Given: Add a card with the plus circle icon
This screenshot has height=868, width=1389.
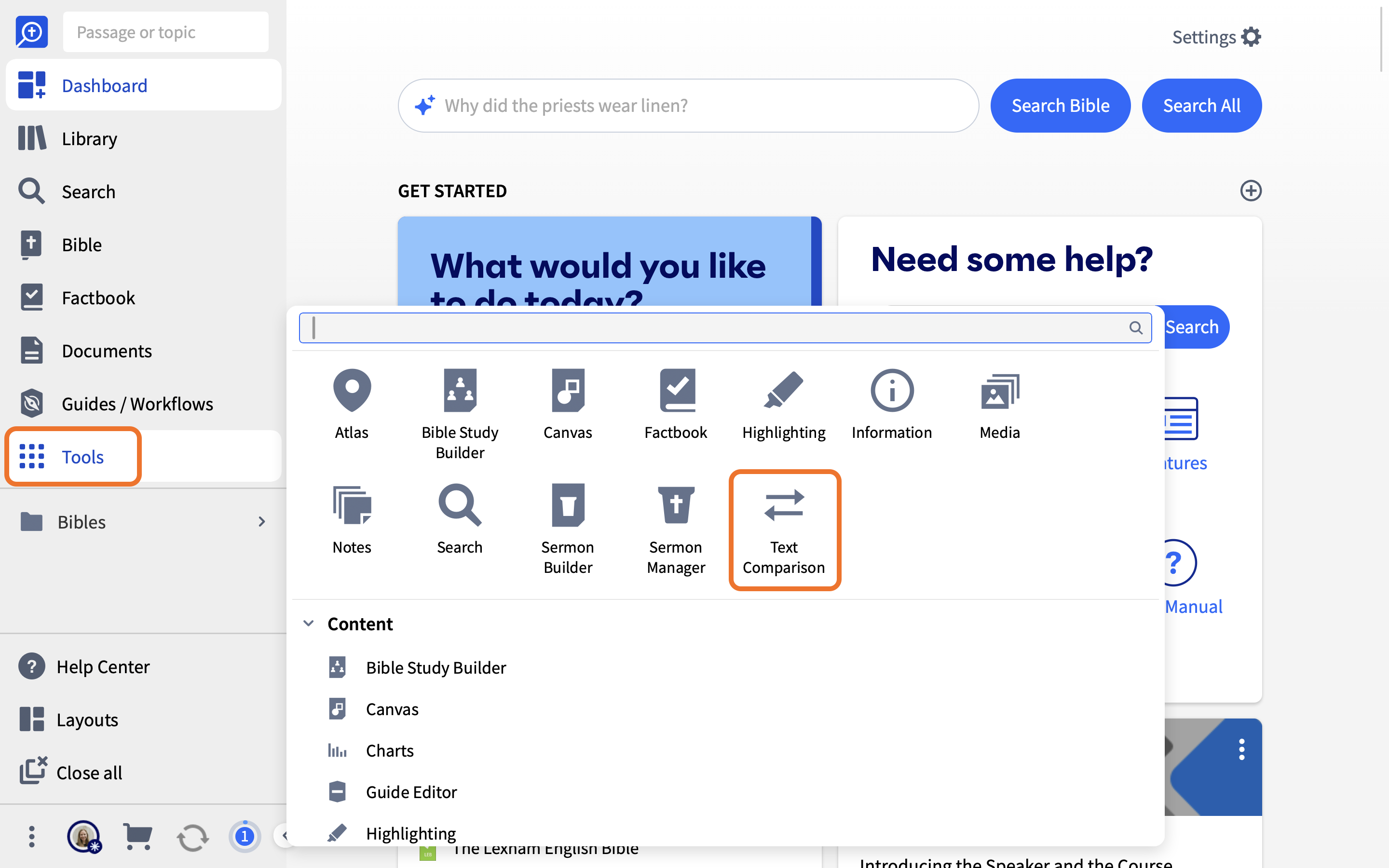Looking at the screenshot, I should (x=1251, y=190).
